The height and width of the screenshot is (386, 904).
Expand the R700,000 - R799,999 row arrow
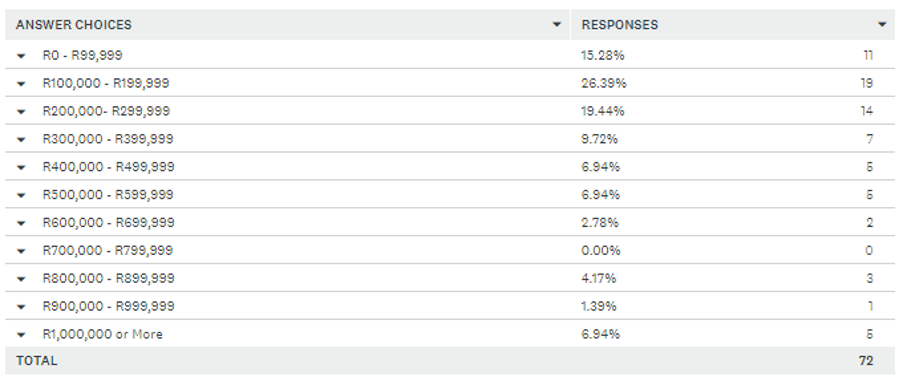coord(21,251)
